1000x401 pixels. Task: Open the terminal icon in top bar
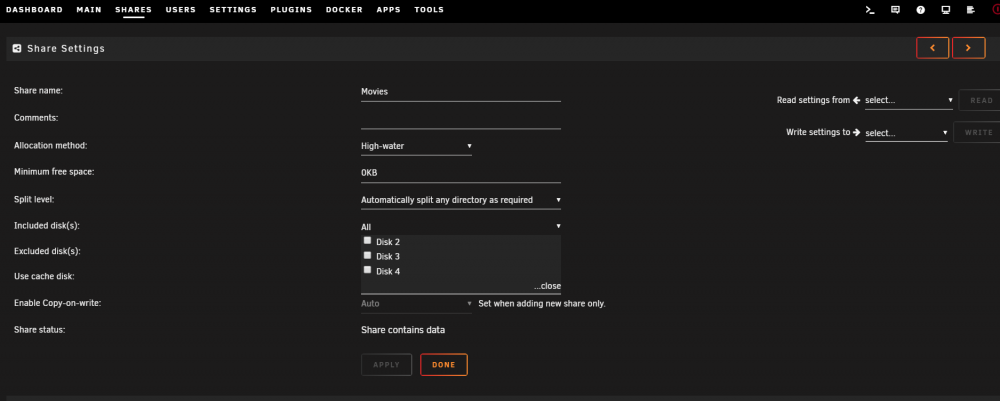point(869,10)
